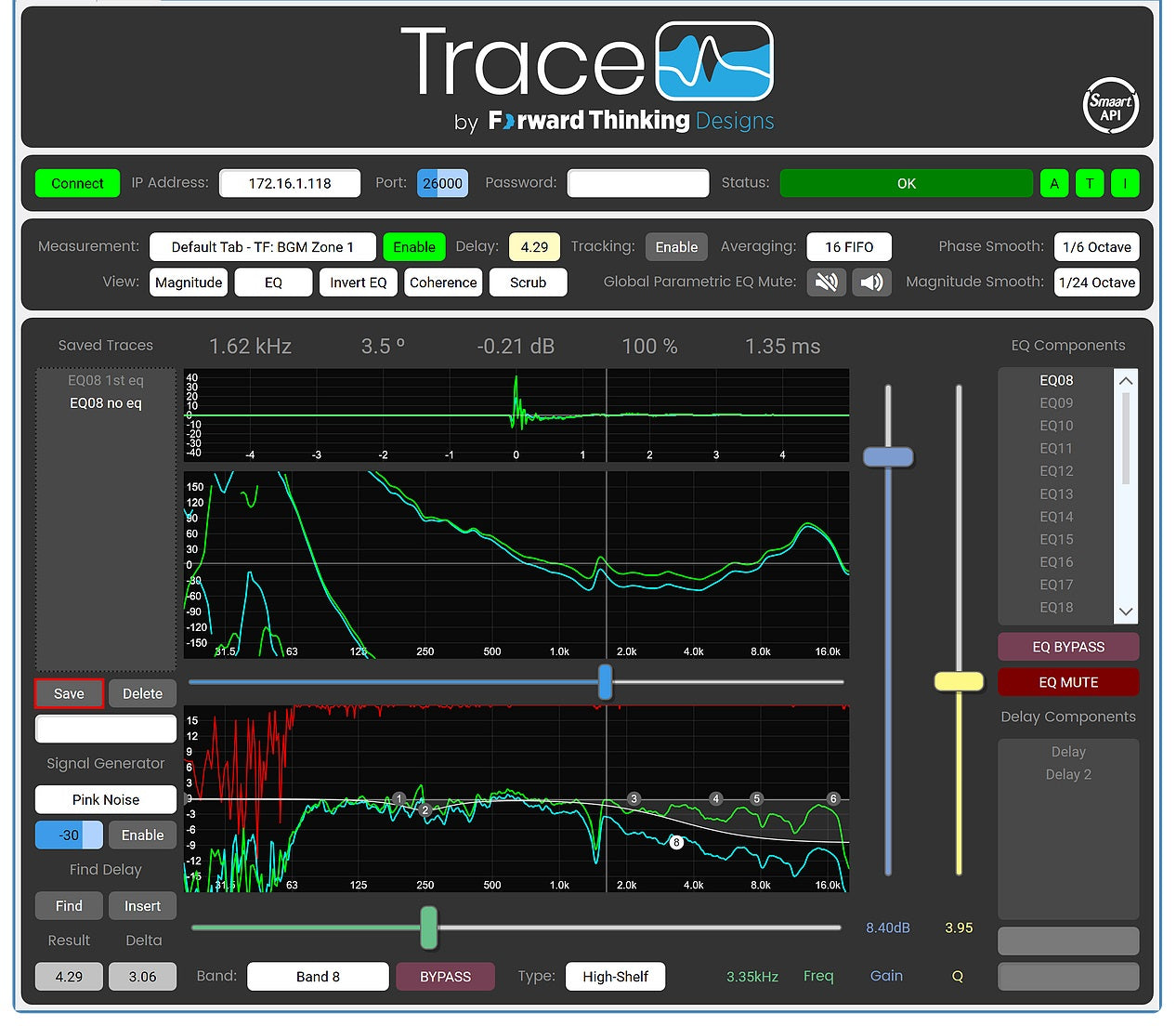1176x1026 pixels.
Task: Click the yellow vertical Q slider handle
Action: [959, 681]
